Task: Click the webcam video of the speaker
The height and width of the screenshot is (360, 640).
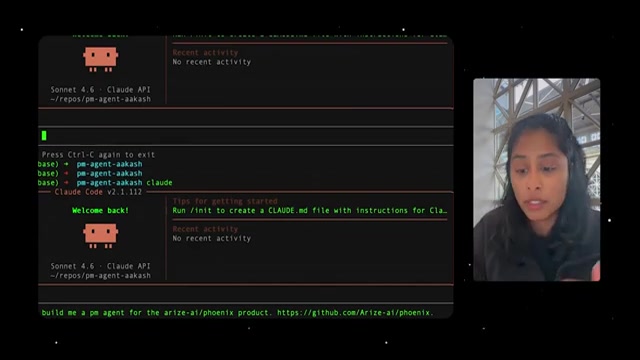Action: click(x=537, y=180)
